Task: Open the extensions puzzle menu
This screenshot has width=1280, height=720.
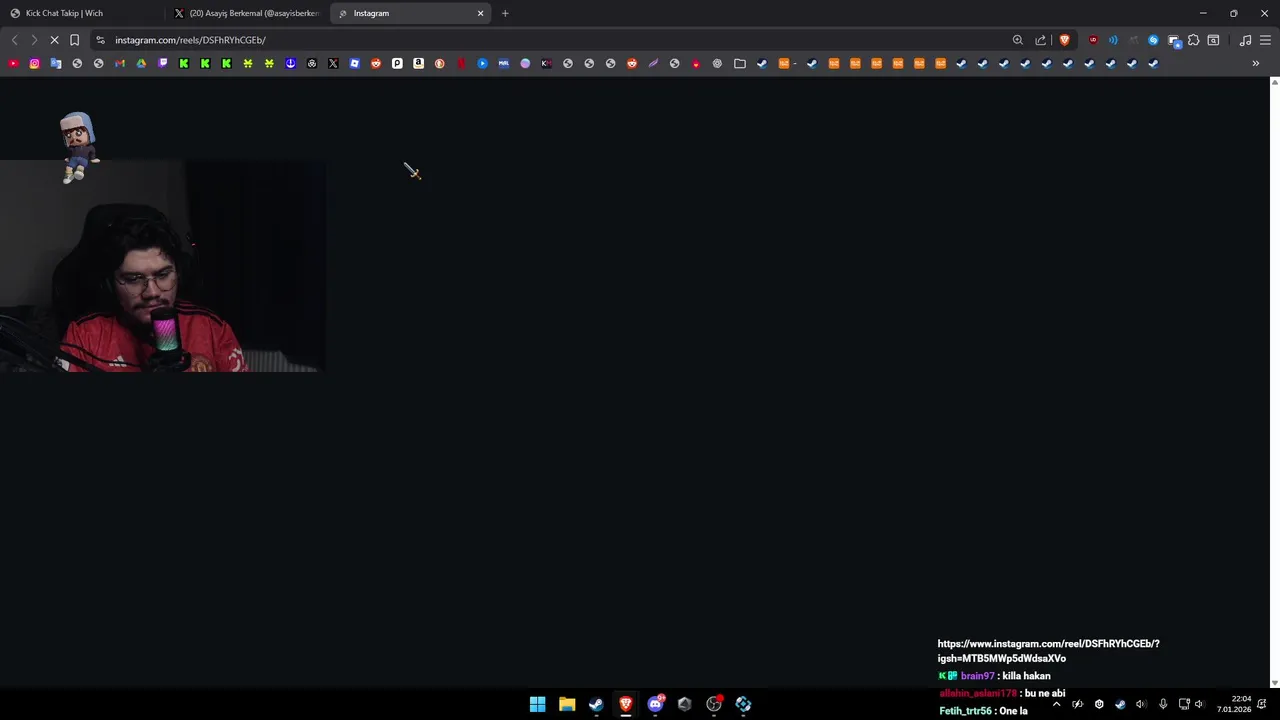Action: tap(1193, 40)
